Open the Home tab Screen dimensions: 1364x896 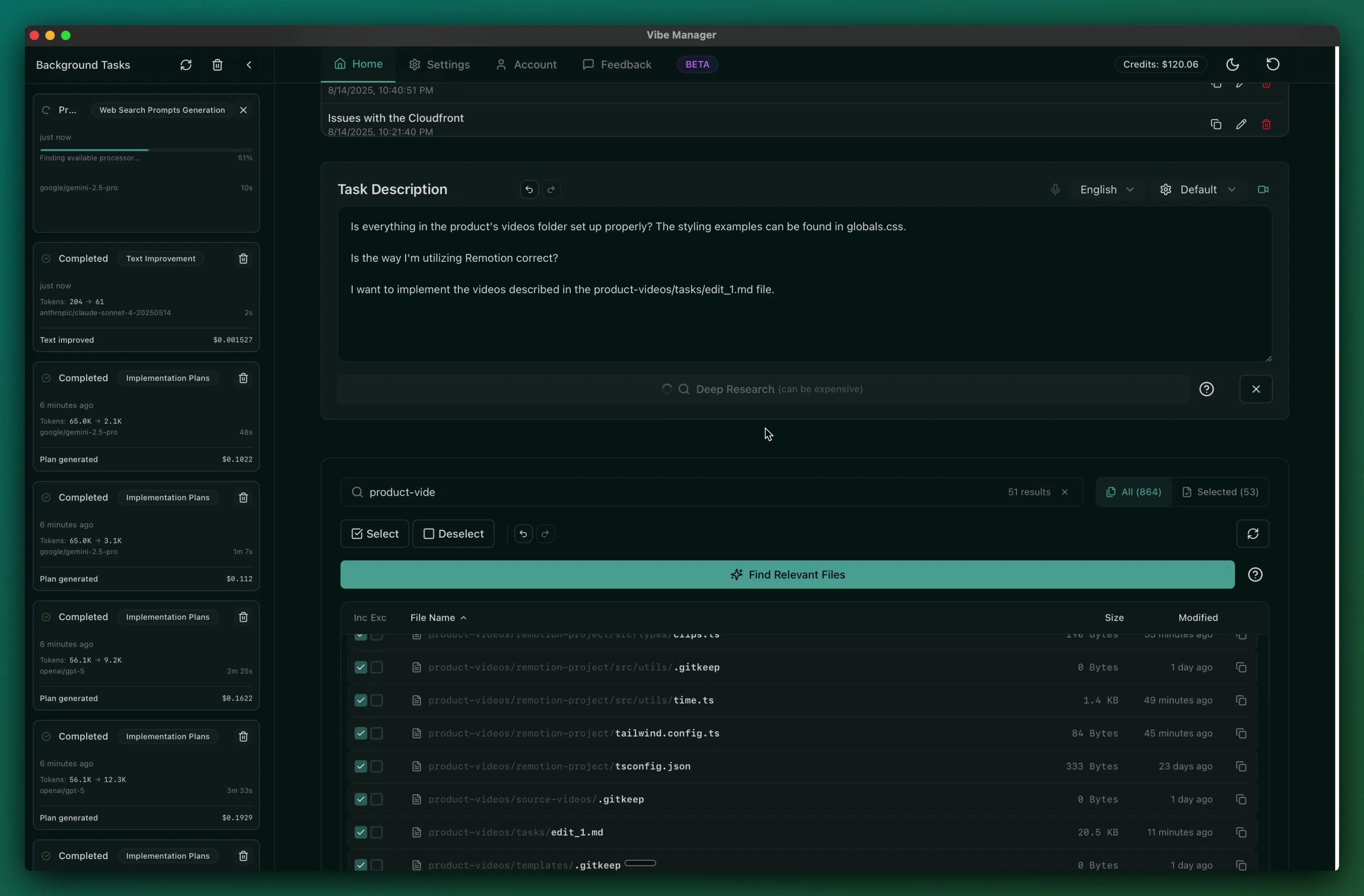(x=358, y=64)
